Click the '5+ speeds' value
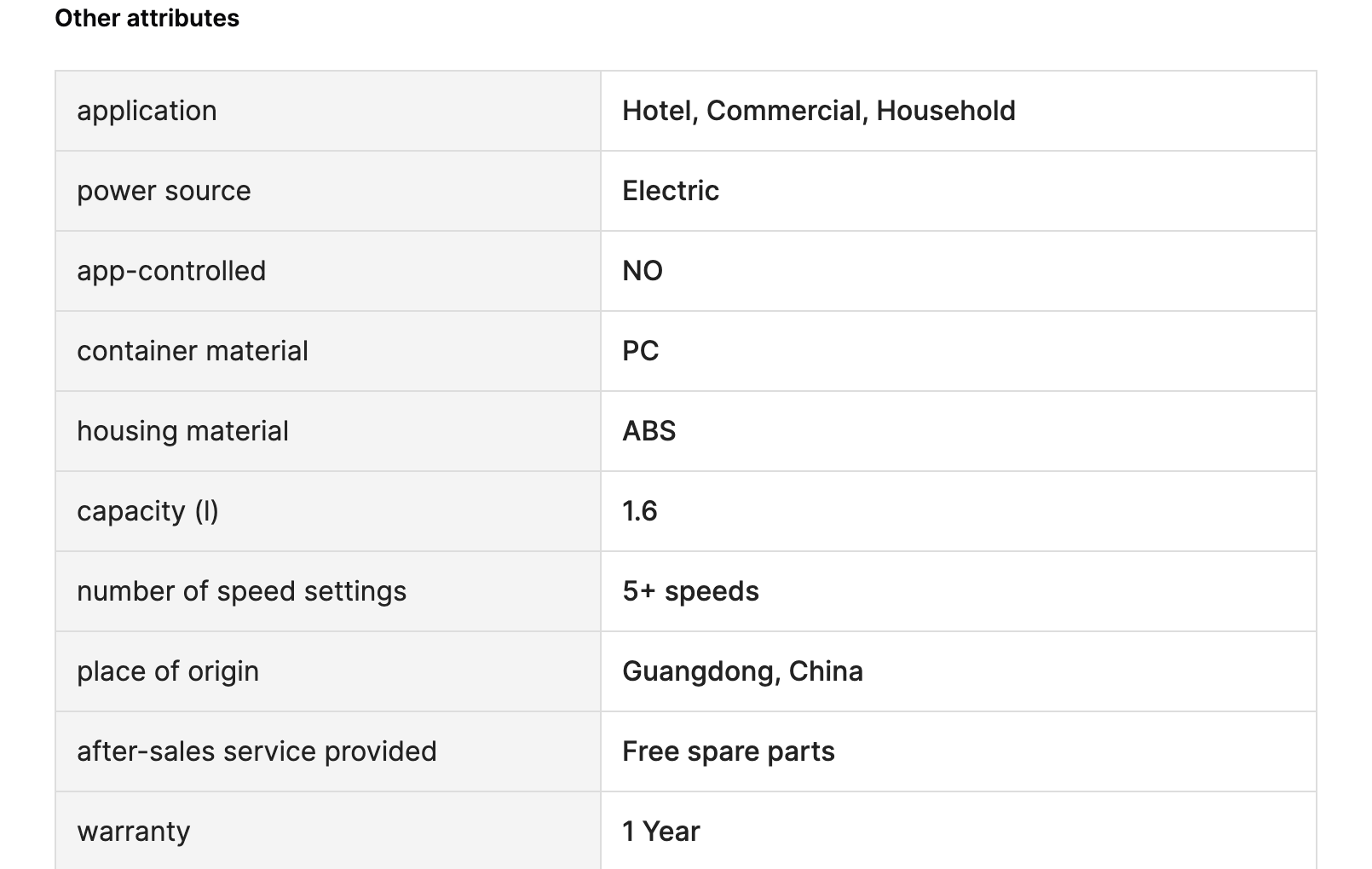This screenshot has width=1372, height=869. [690, 591]
